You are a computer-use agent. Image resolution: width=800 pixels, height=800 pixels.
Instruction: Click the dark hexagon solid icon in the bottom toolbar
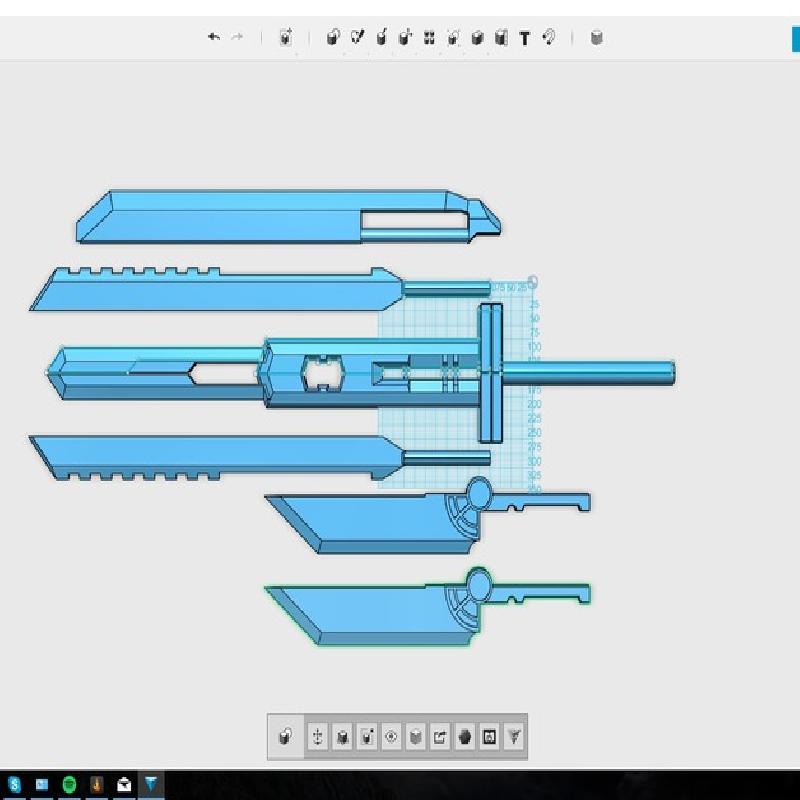[x=464, y=737]
